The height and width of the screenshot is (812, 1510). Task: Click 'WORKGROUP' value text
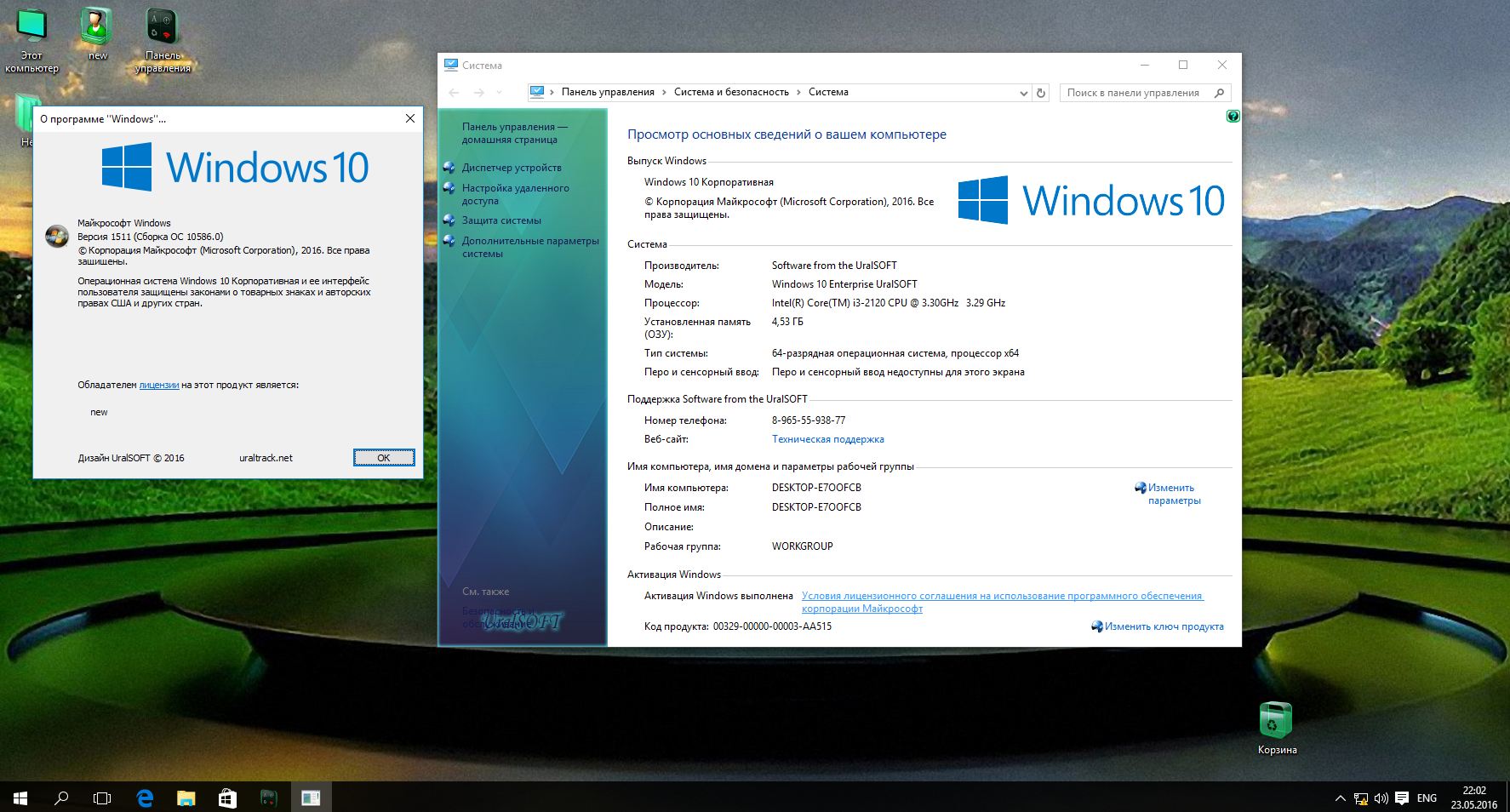tap(802, 546)
